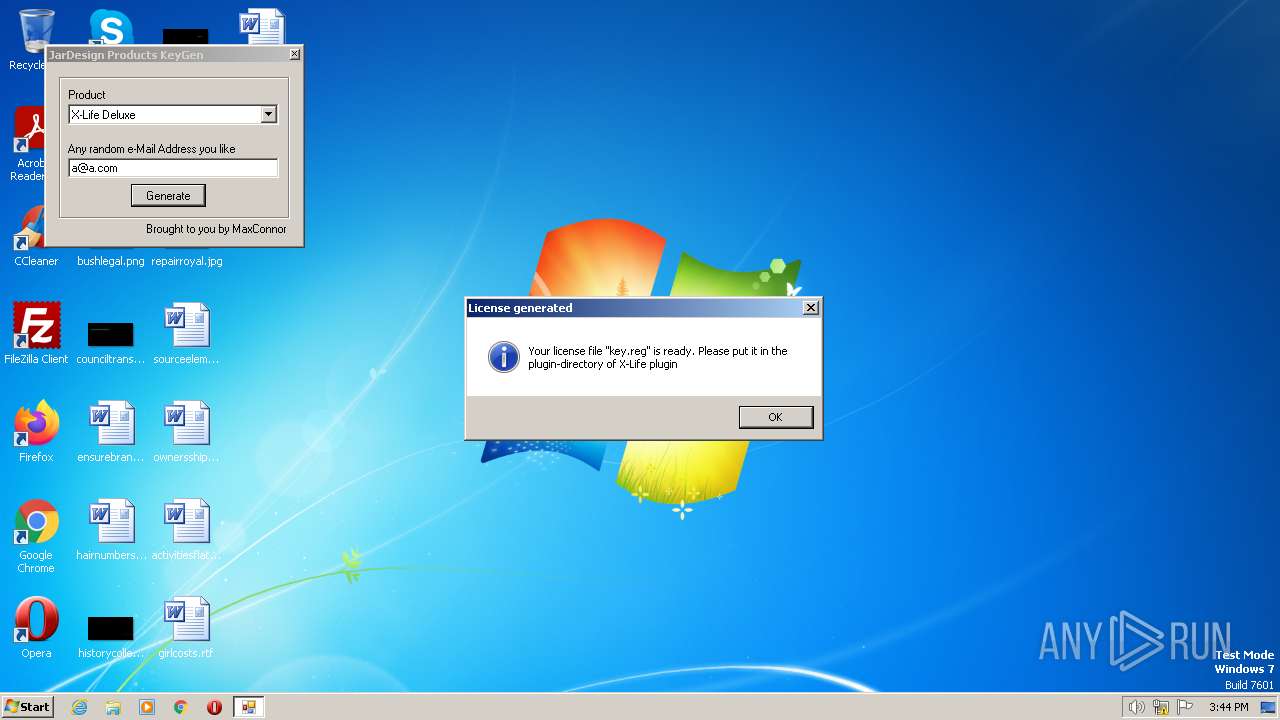Launch Chrome from taskbar
The width and height of the screenshot is (1280, 720).
[x=181, y=707]
